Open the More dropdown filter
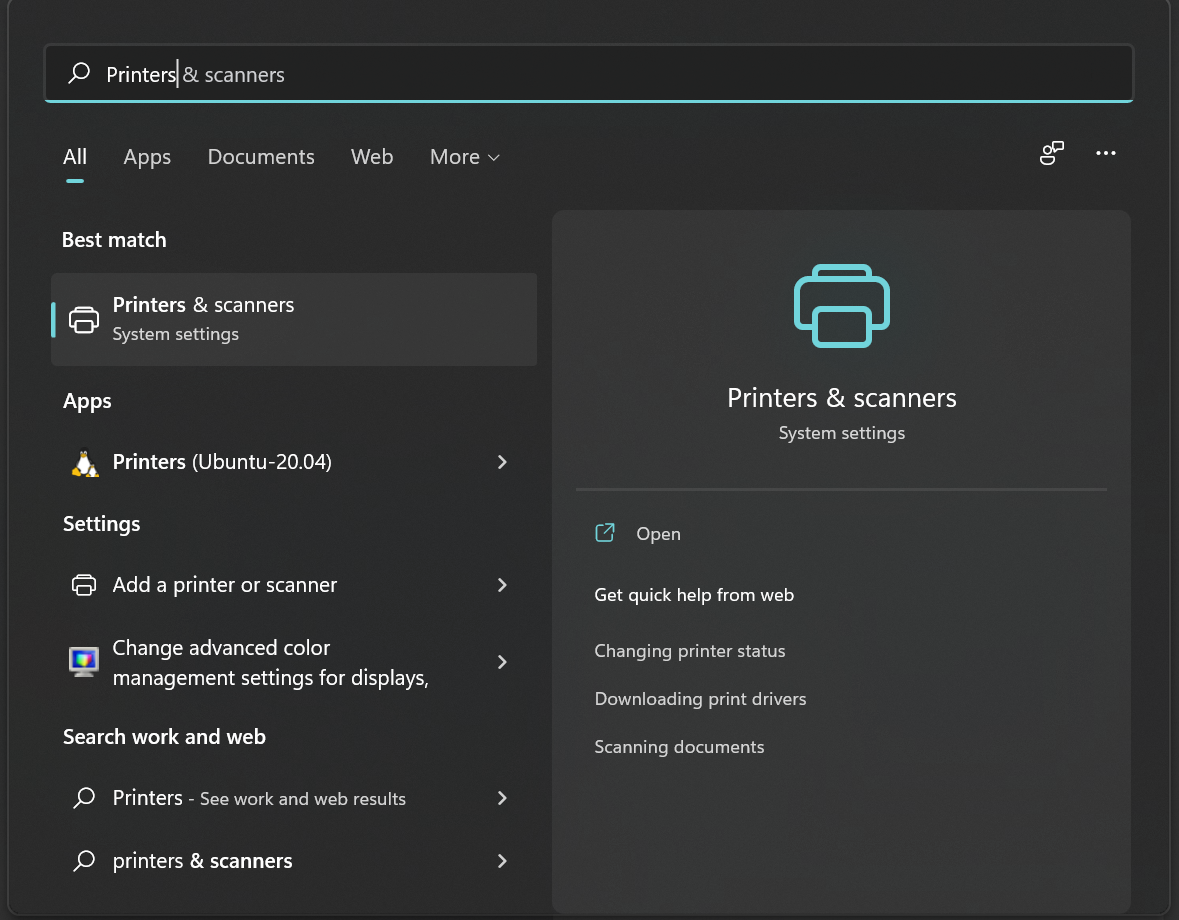The width and height of the screenshot is (1179, 920). click(x=464, y=156)
